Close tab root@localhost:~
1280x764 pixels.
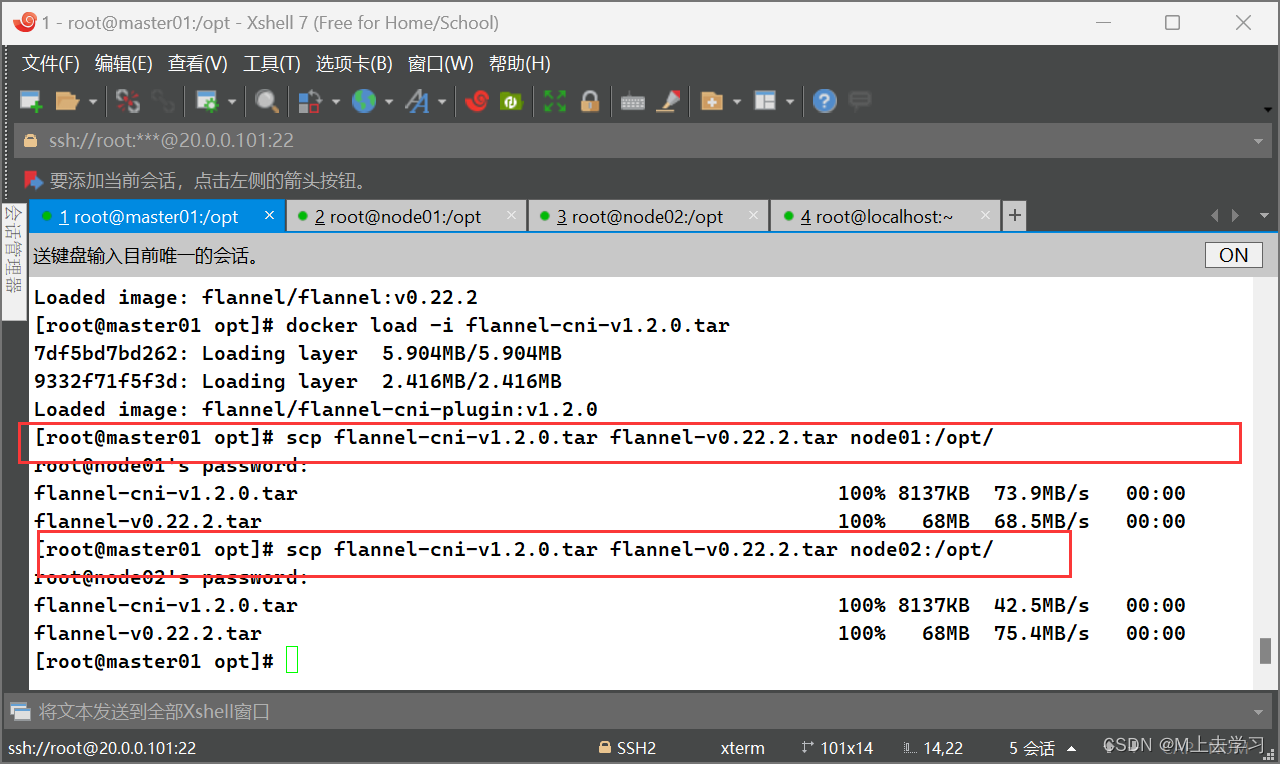[x=984, y=215]
